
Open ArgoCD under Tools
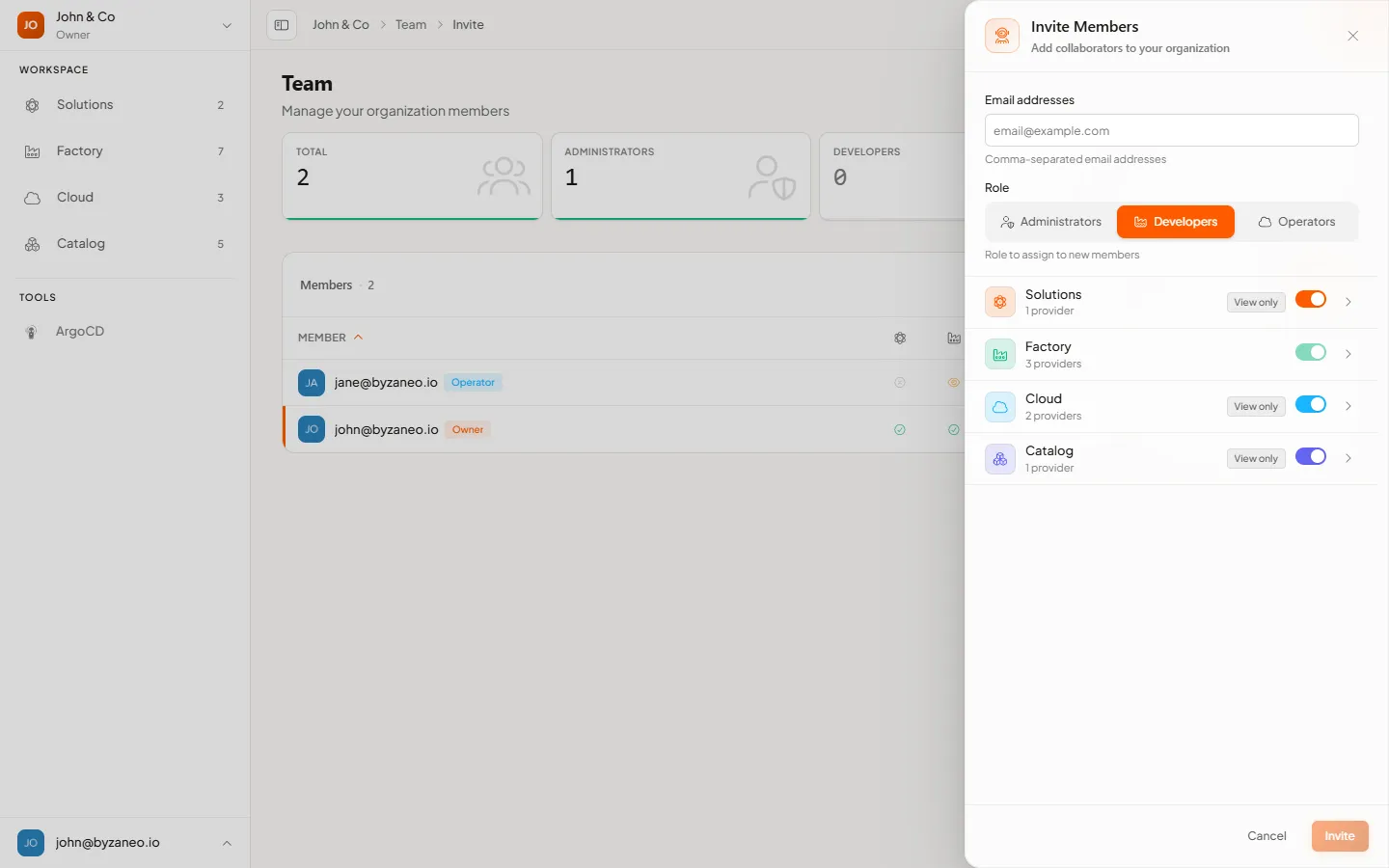pos(125,332)
